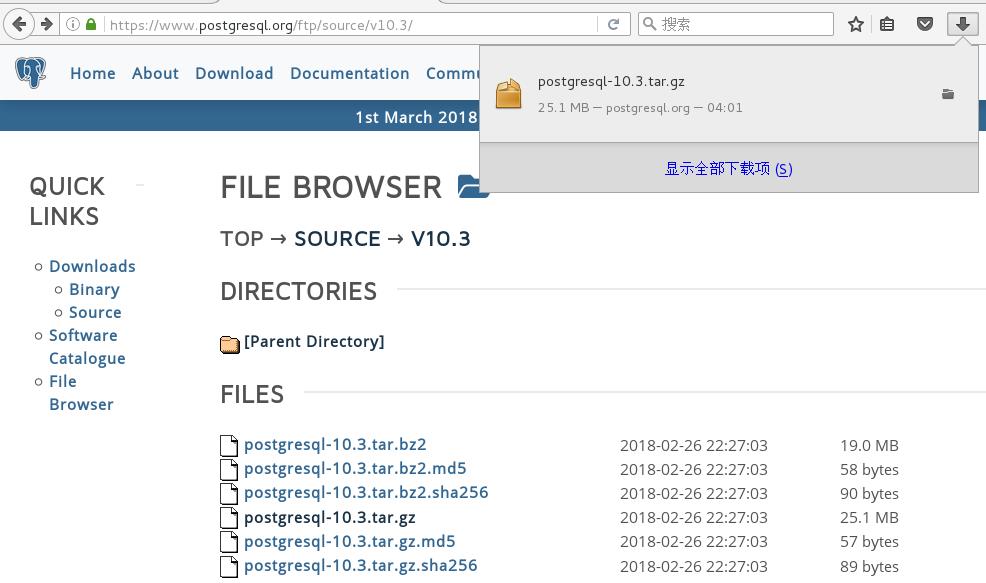
Task: Open the [Parent Directory] link
Action: (314, 341)
